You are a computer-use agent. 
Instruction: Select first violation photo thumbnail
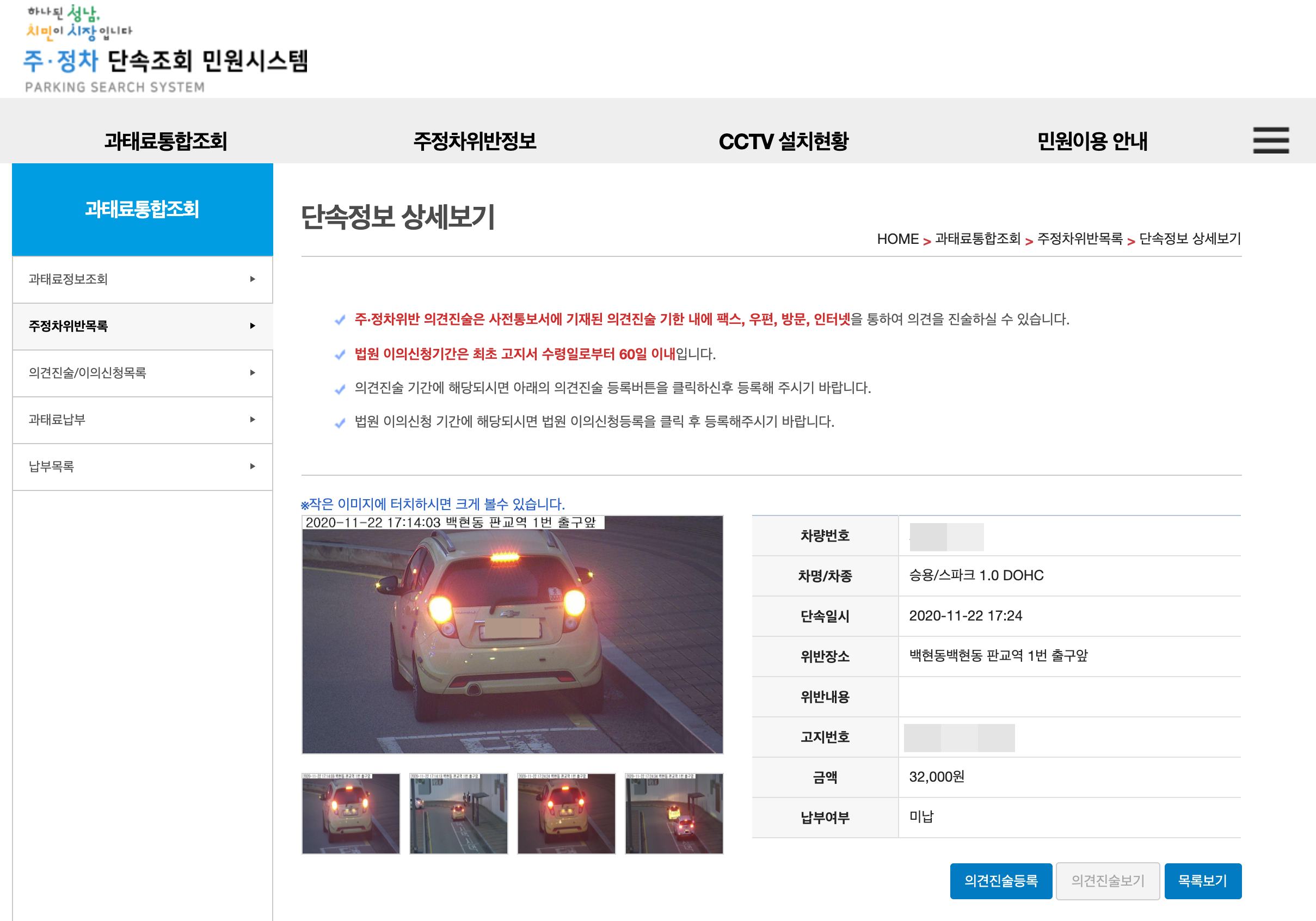point(351,813)
